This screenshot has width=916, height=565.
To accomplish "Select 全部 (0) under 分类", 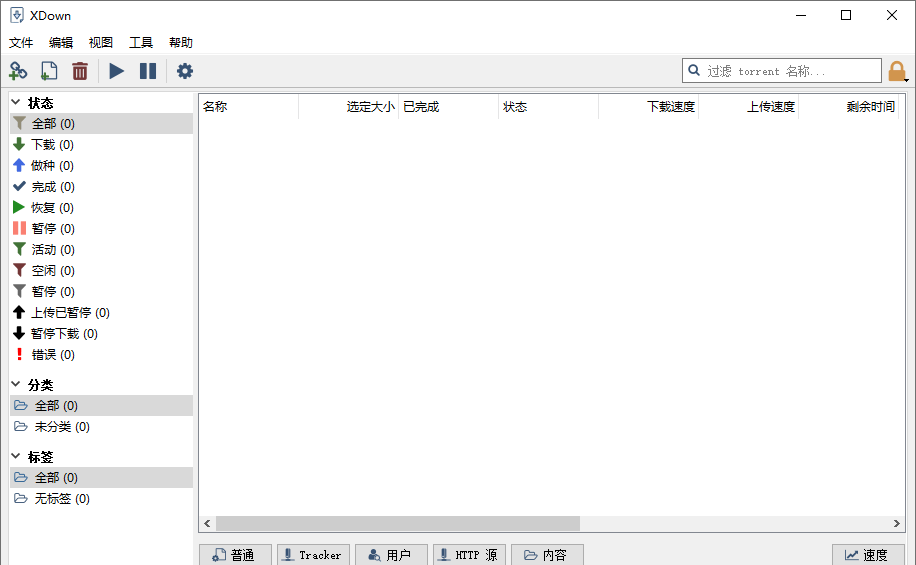I will point(102,405).
